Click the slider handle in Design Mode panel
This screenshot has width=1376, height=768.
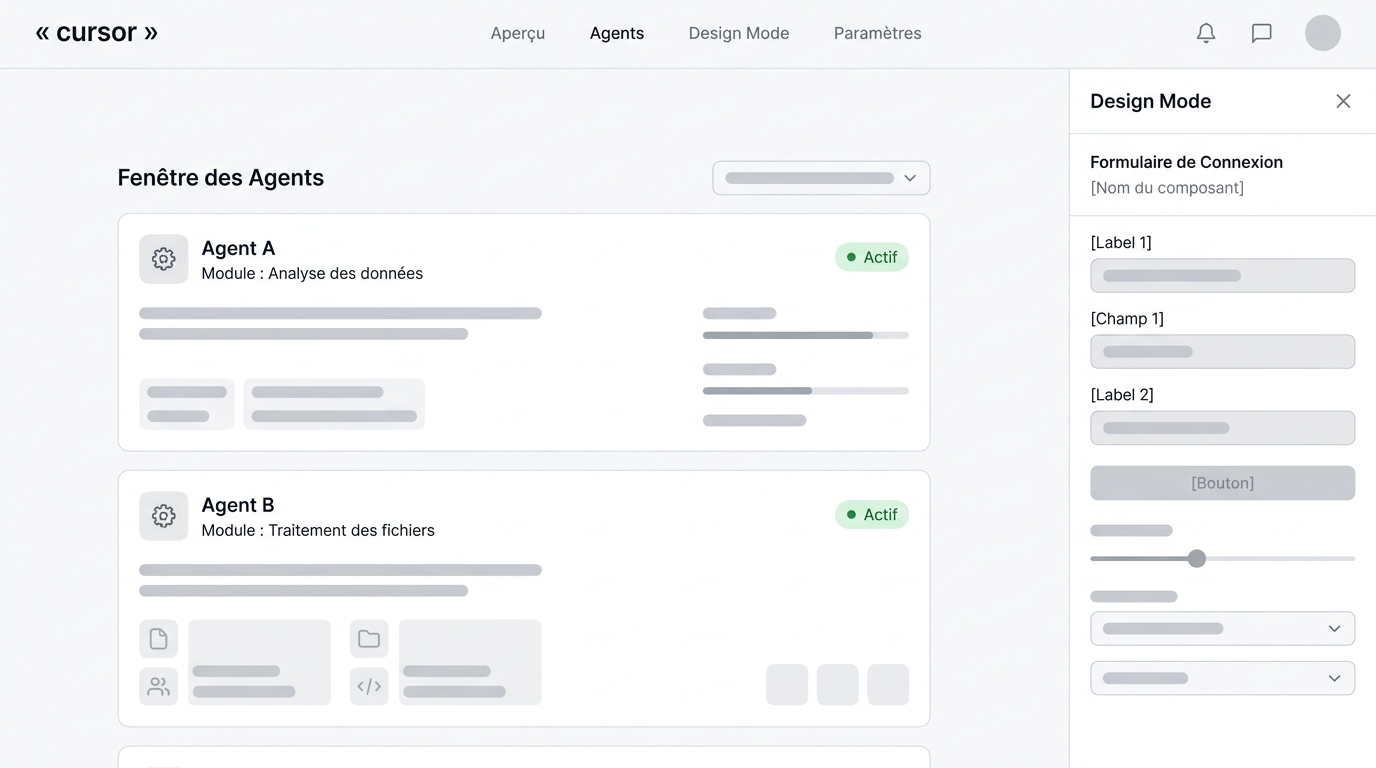pos(1197,558)
